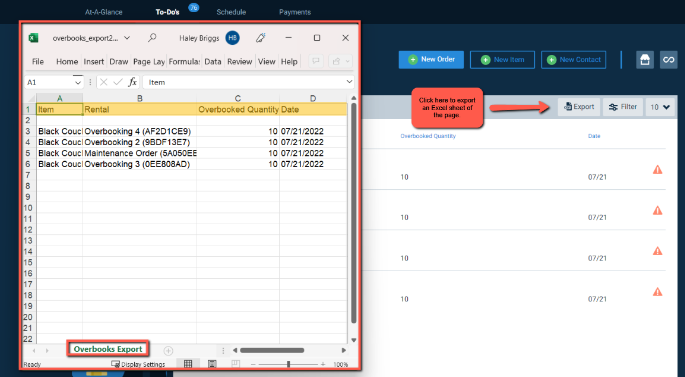Open the Name Box dropdown arrow
This screenshot has height=377, width=685.
77,82
